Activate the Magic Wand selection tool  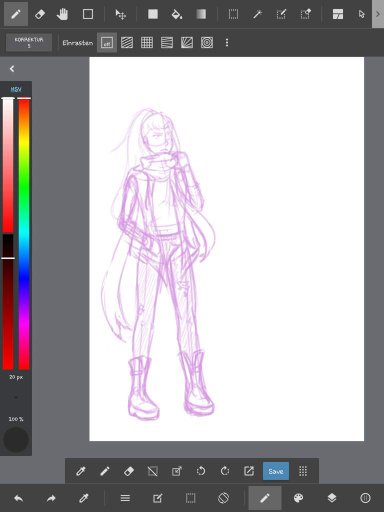(257, 14)
